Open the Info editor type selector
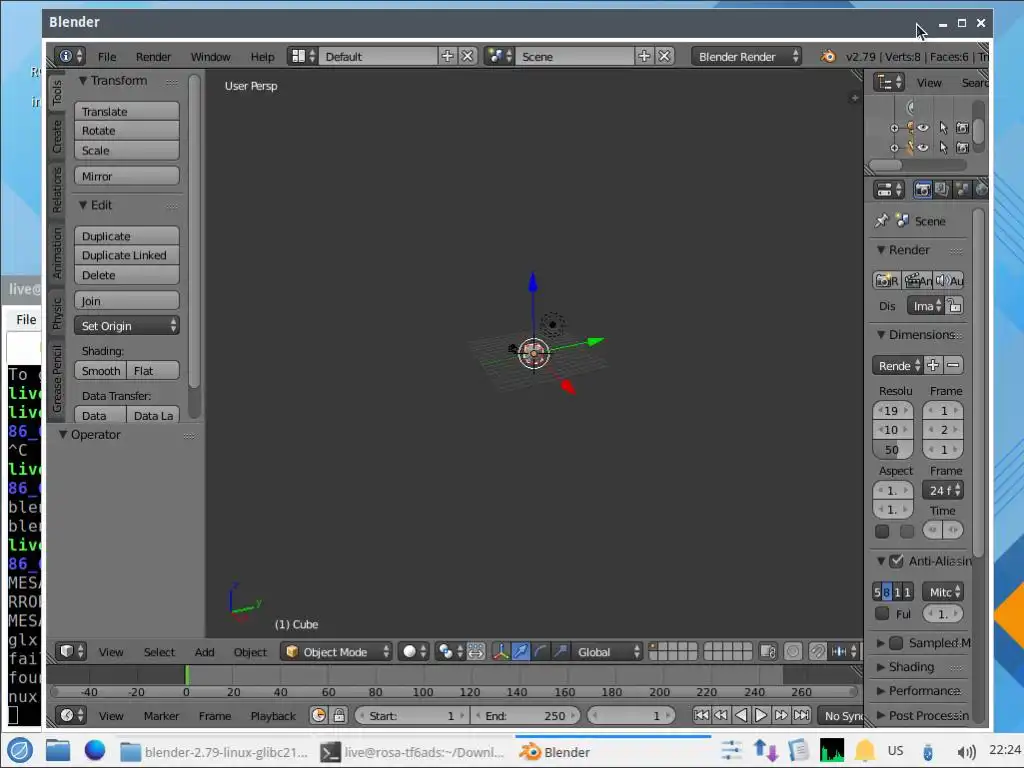Viewport: 1024px width, 768px height. coord(70,56)
